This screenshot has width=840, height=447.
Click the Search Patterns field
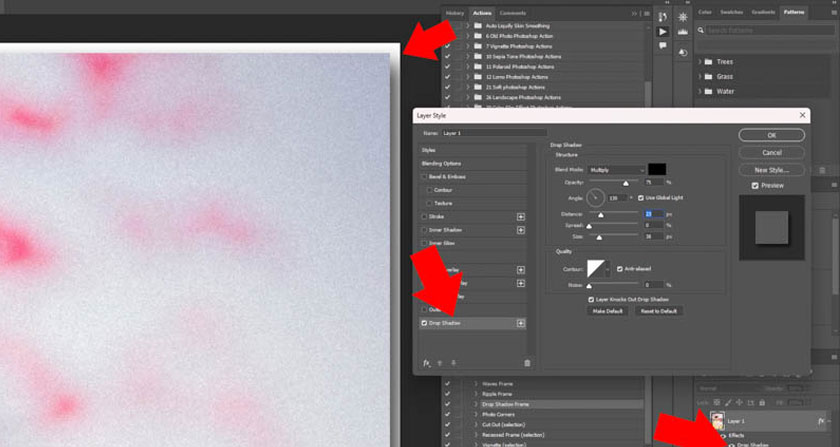click(x=770, y=31)
